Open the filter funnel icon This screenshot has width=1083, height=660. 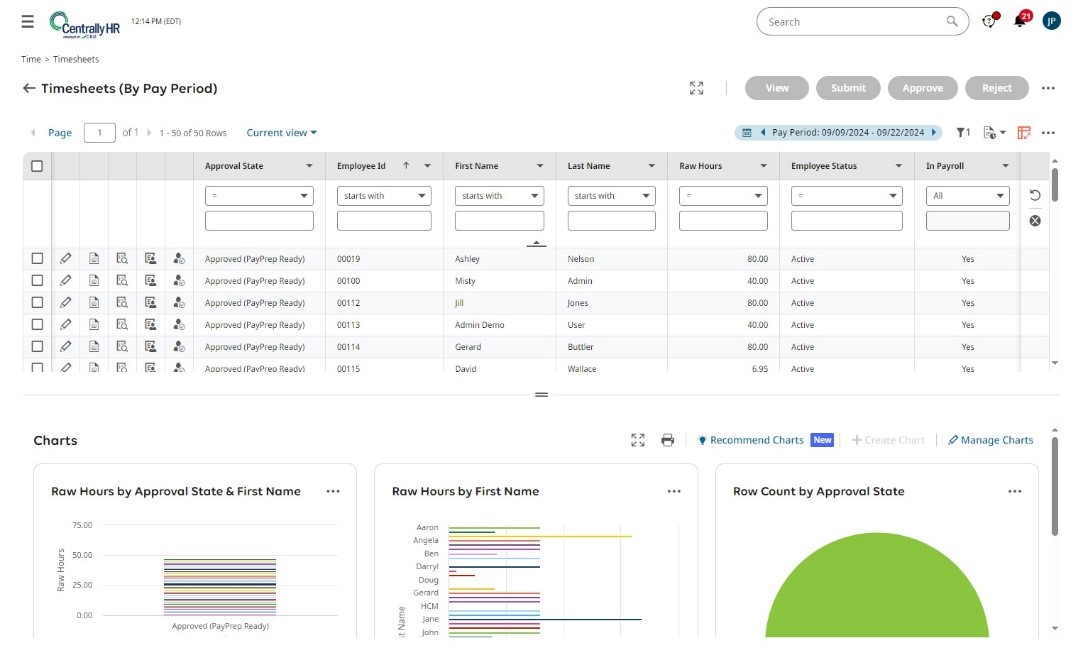[963, 133]
